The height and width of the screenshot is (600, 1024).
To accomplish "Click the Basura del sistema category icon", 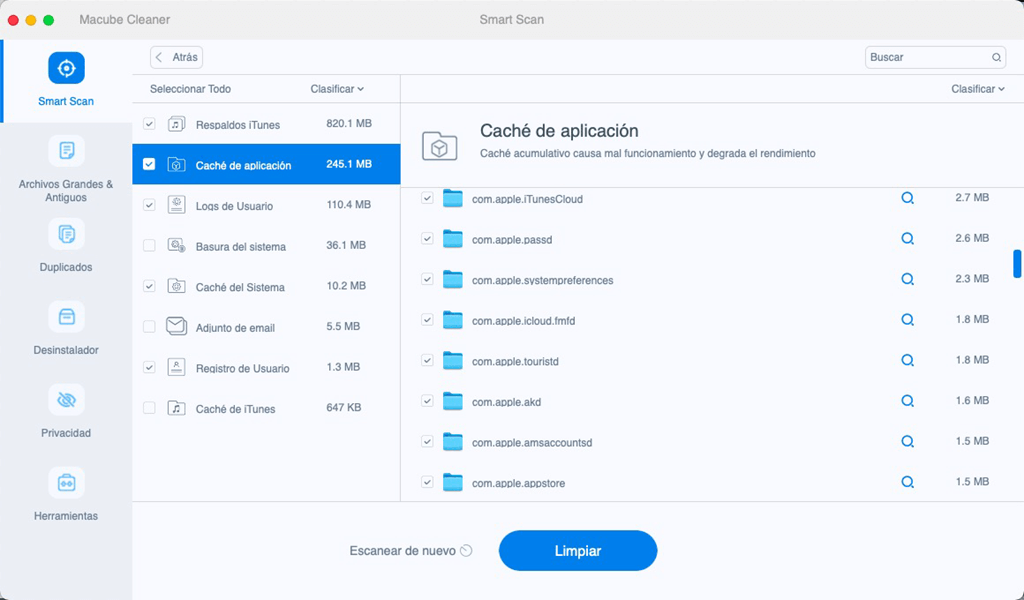I will click(x=176, y=245).
